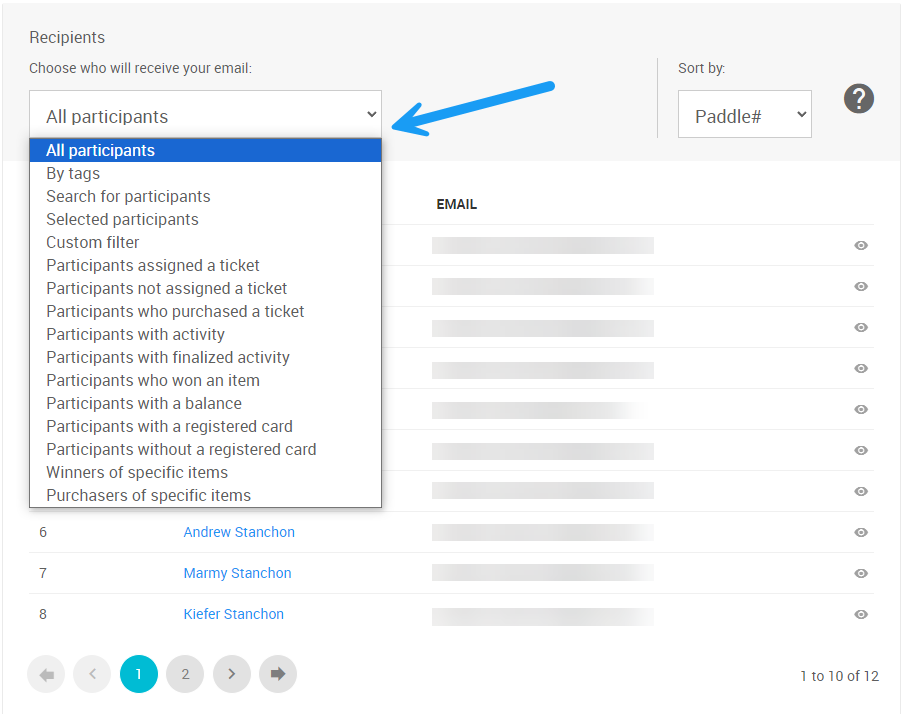Open the Sort by Paddle# dropdown
This screenshot has height=714, width=903.
744,116
